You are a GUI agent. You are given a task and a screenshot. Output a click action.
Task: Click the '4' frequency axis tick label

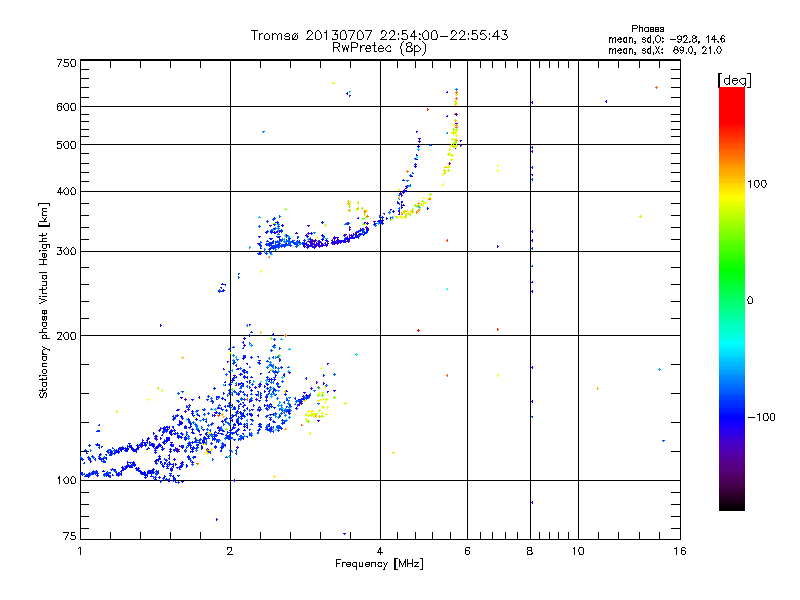(380, 551)
